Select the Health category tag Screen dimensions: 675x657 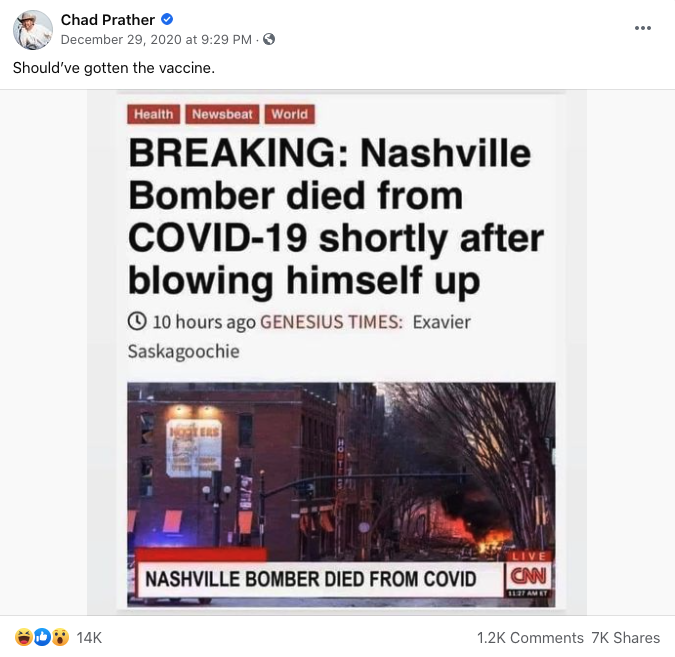pyautogui.click(x=153, y=114)
